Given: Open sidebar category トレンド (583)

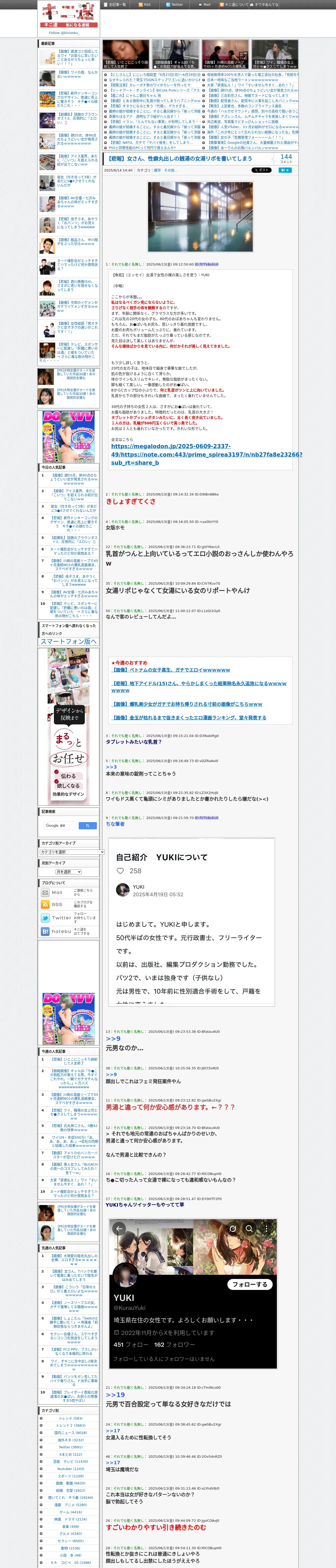Looking at the screenshot, I should [x=70, y=1418].
